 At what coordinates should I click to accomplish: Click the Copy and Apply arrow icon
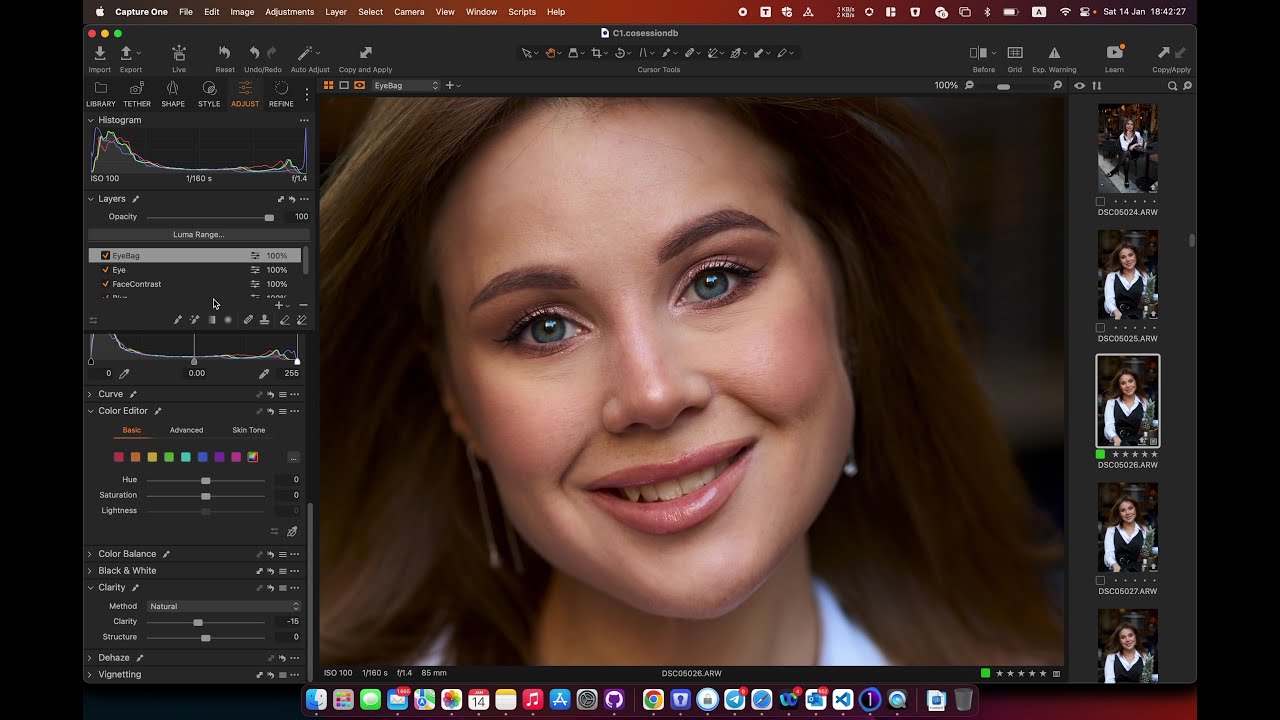click(365, 53)
